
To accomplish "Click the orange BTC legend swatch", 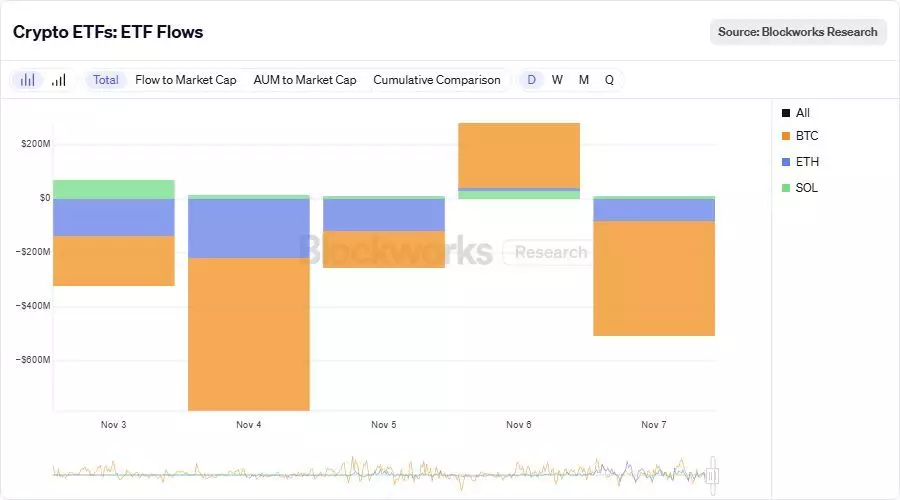I will tap(786, 136).
